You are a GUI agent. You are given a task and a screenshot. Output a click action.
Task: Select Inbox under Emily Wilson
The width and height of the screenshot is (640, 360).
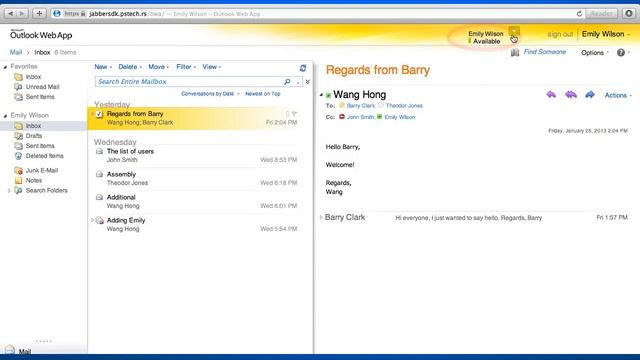tap(33, 126)
